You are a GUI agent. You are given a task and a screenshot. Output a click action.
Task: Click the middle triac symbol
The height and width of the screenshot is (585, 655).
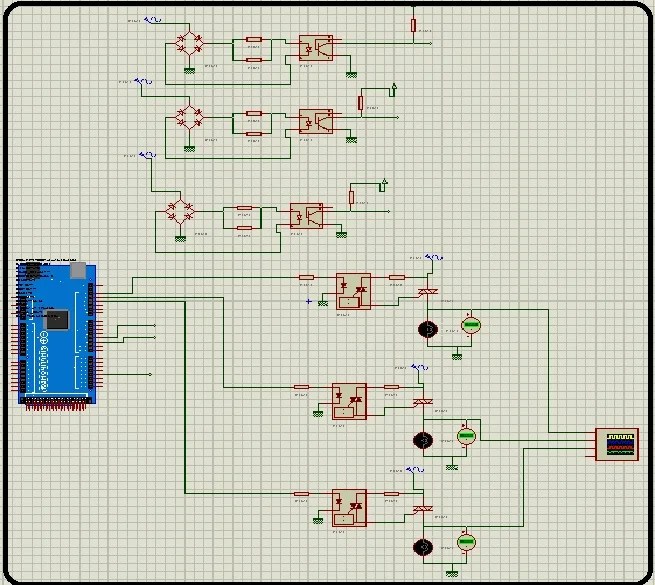[x=423, y=402]
